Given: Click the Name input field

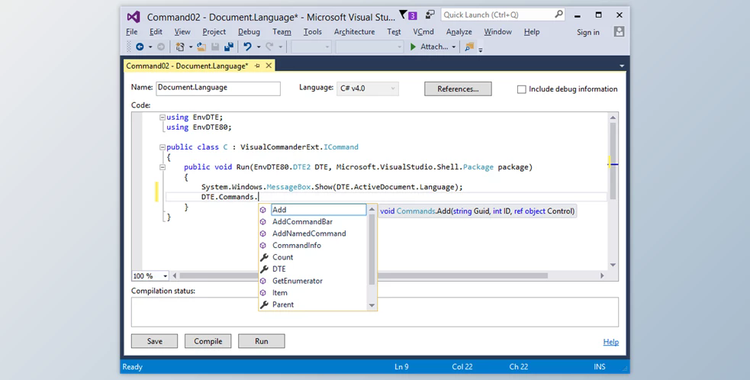Looking at the screenshot, I should (218, 88).
